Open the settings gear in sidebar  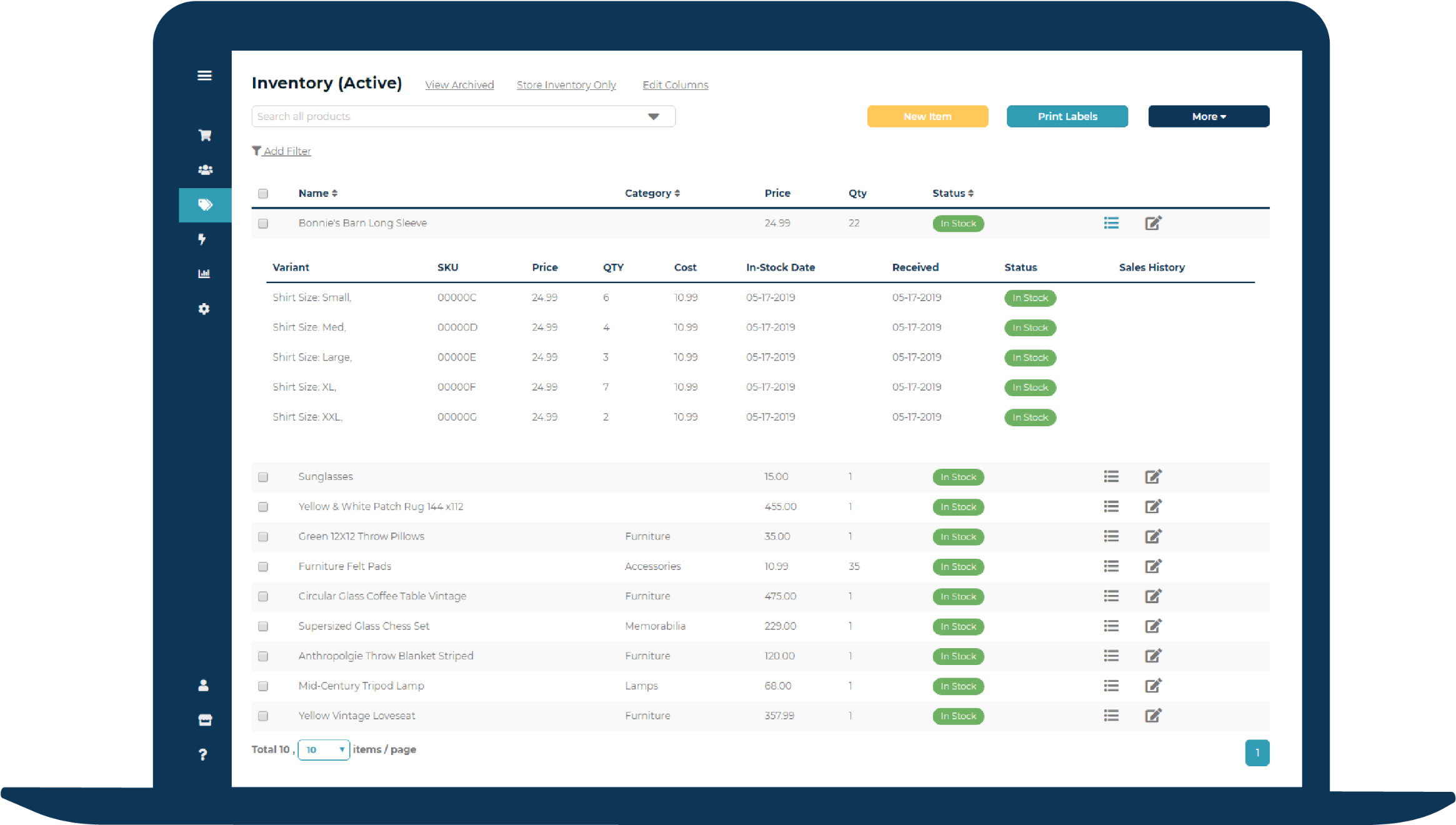[204, 309]
